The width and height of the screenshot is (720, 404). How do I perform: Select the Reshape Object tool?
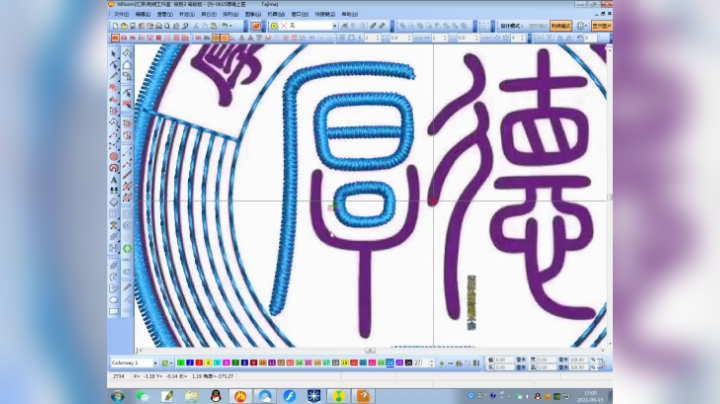114,65
